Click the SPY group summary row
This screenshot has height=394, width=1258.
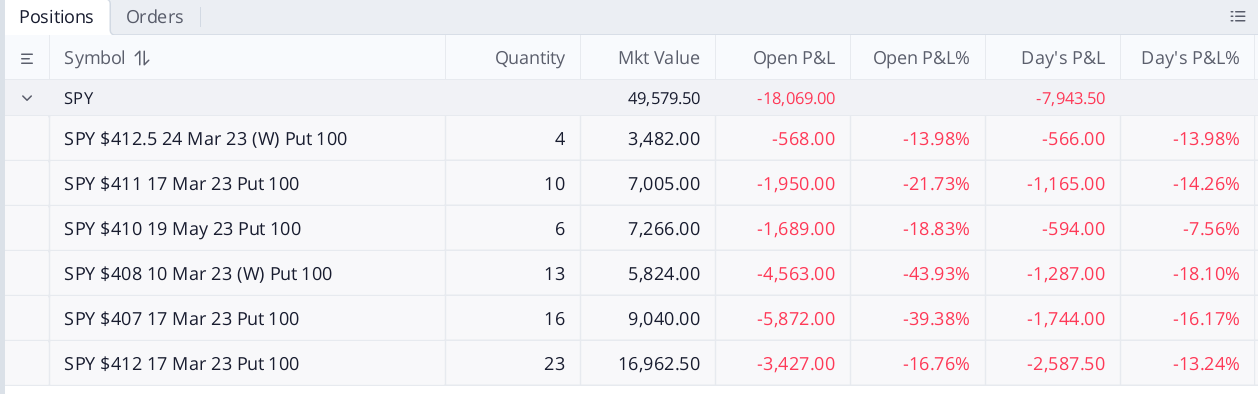coord(630,98)
